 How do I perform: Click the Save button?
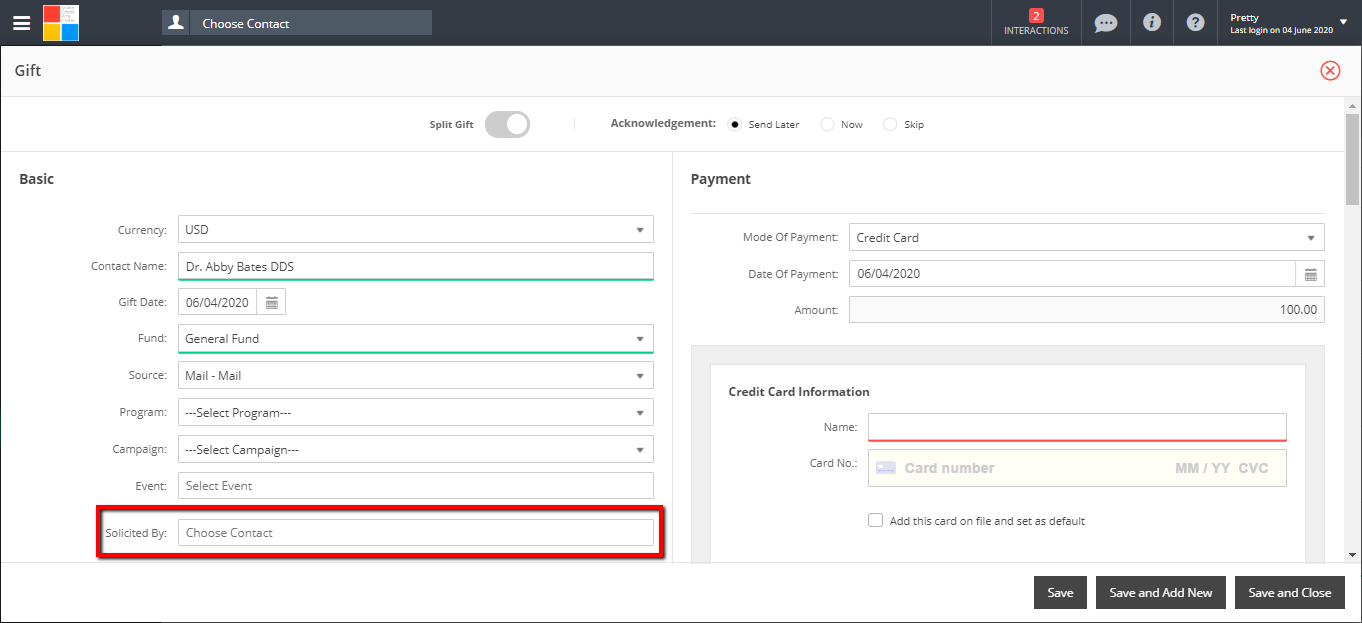[1060, 592]
